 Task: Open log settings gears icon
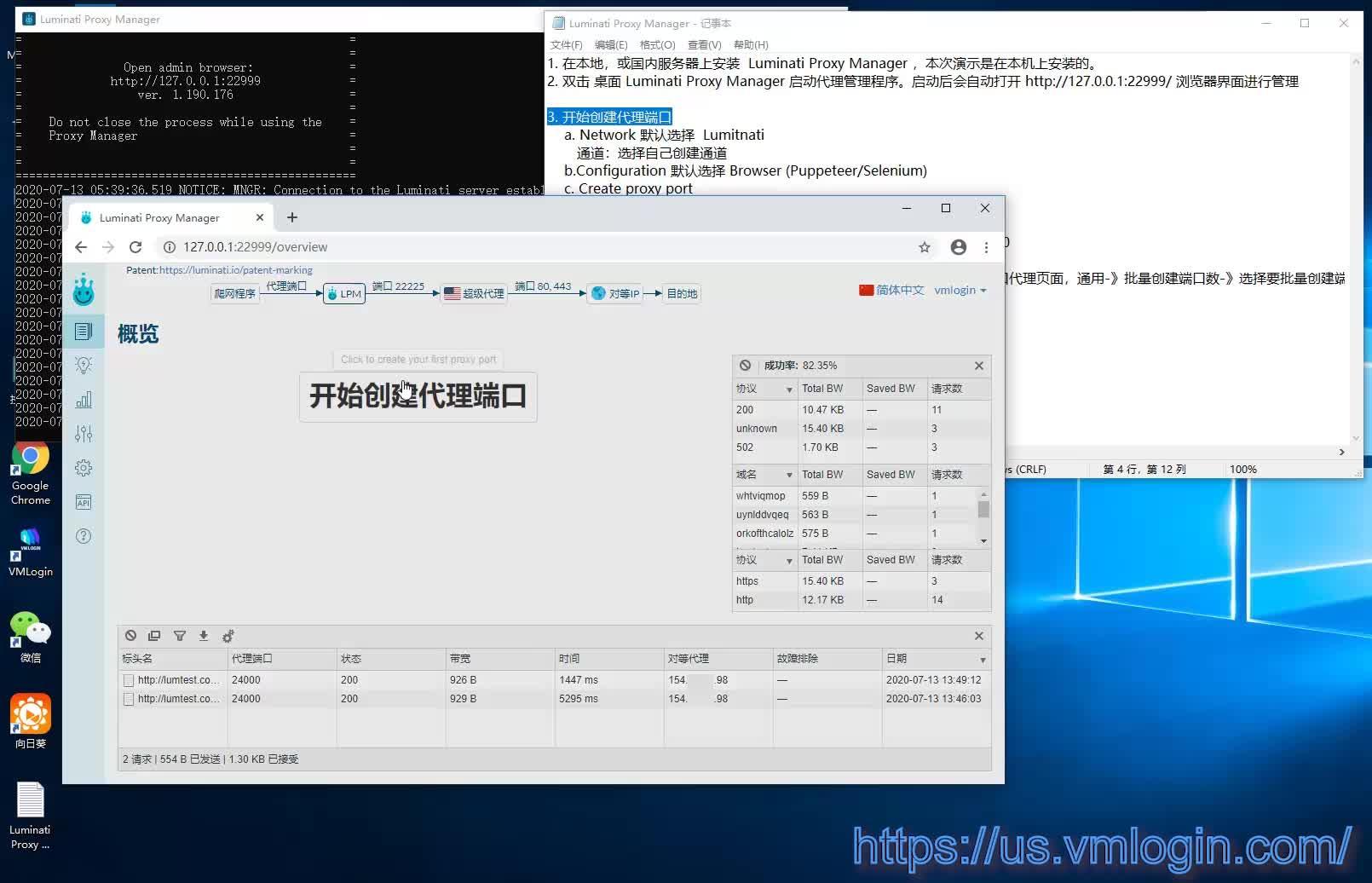coord(228,636)
